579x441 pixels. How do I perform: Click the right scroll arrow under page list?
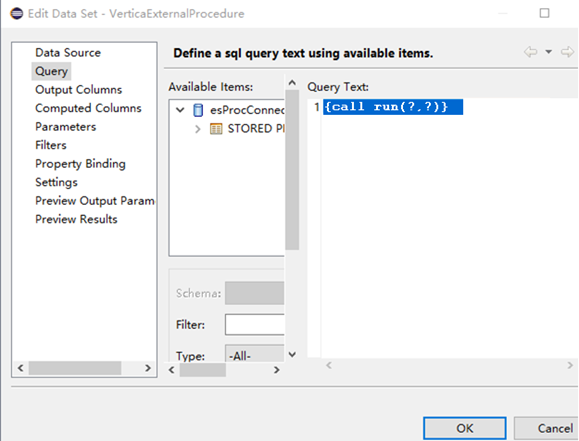[148, 368]
